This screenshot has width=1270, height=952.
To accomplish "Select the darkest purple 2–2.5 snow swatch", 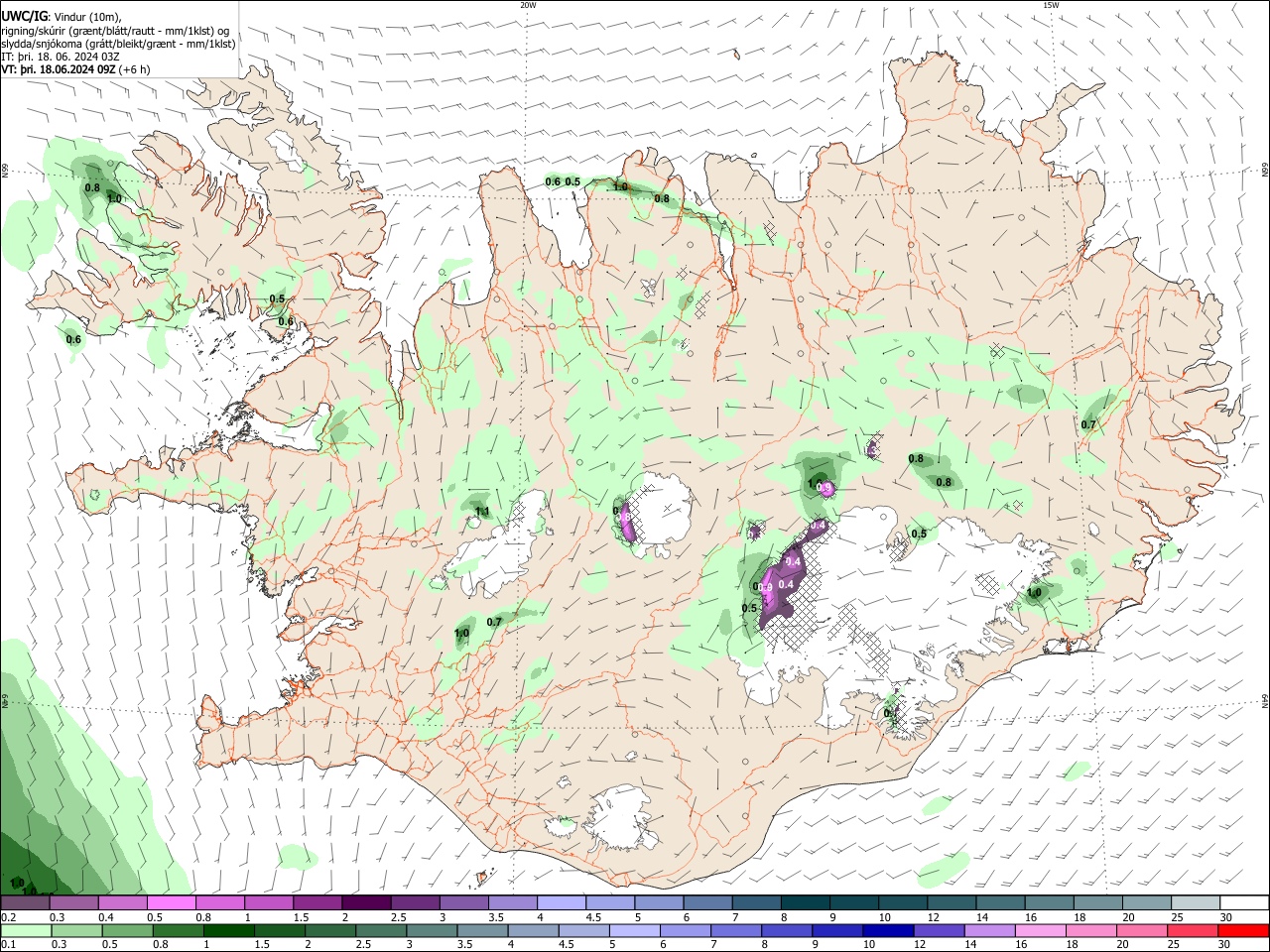I will click(365, 903).
